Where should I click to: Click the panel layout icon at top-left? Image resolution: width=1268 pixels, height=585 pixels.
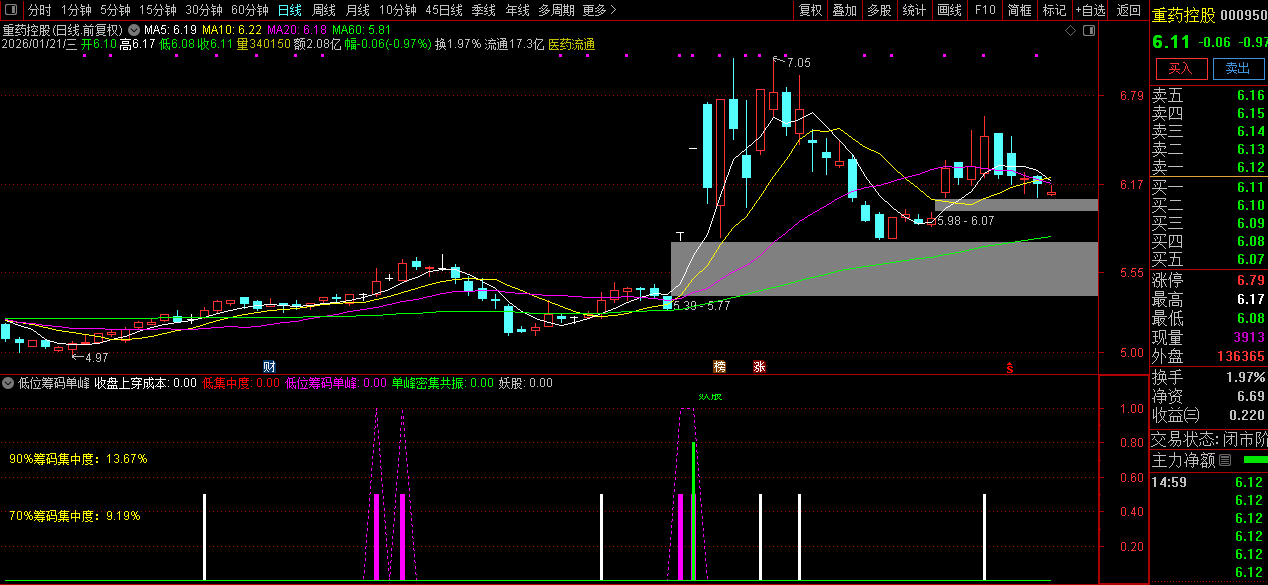click(x=11, y=10)
